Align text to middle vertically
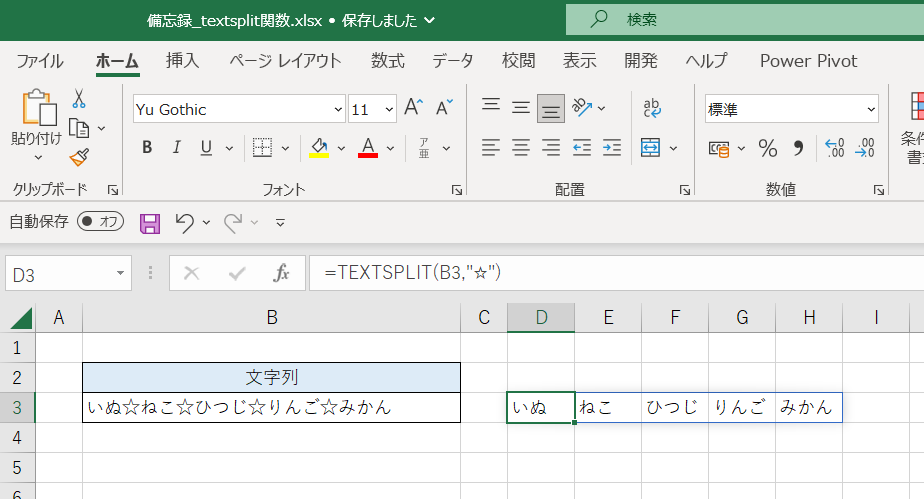This screenshot has width=924, height=499. click(x=521, y=108)
